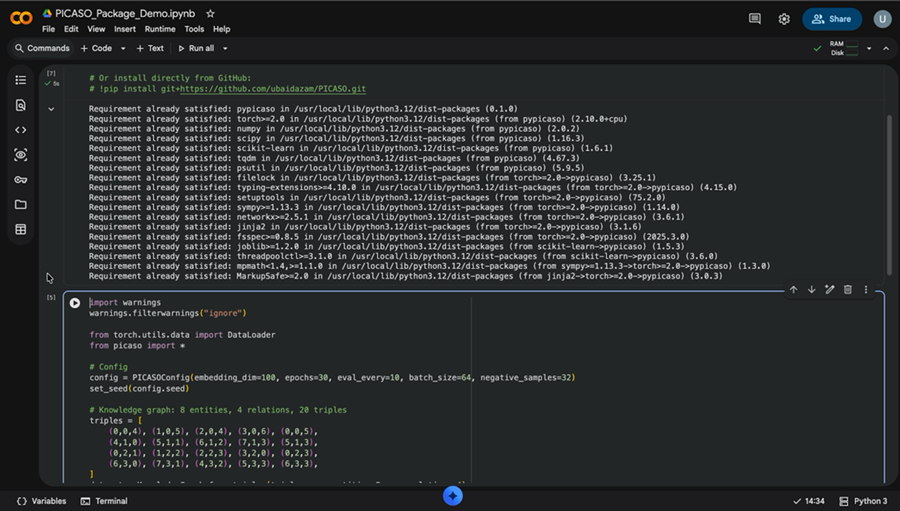Move the cell down
Image resolution: width=900 pixels, height=511 pixels.
point(812,290)
